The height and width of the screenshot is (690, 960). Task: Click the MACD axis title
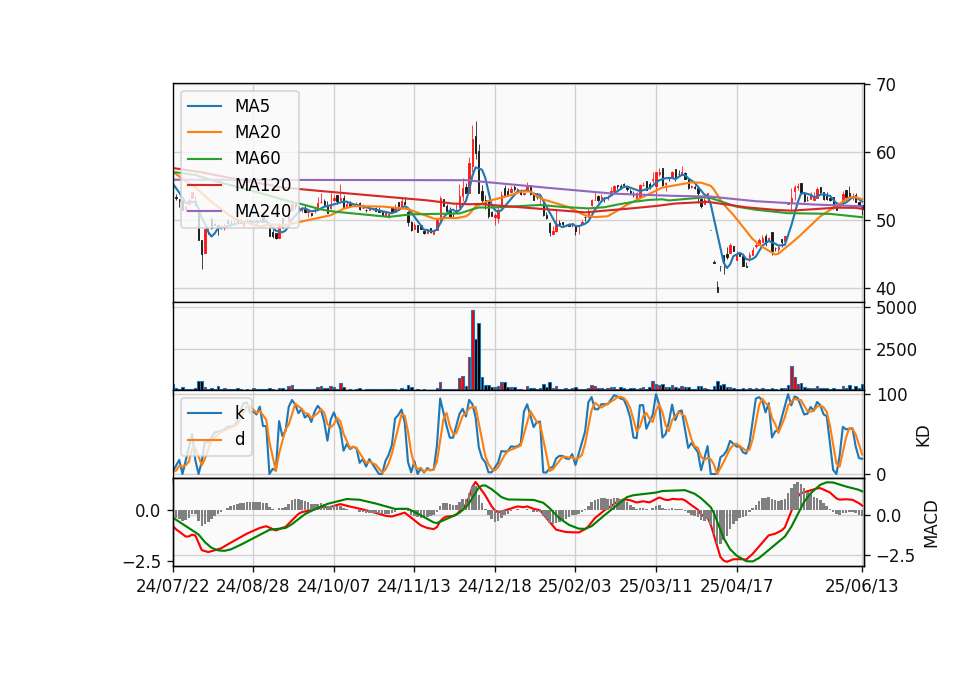point(931,524)
